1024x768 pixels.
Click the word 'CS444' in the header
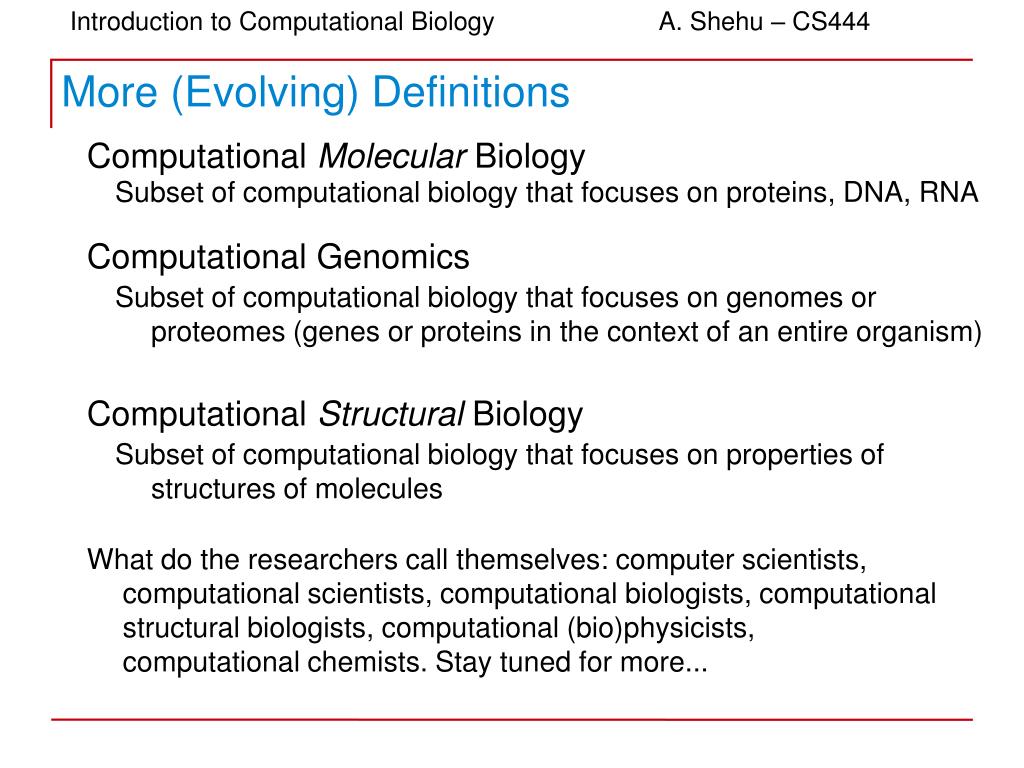coord(831,22)
